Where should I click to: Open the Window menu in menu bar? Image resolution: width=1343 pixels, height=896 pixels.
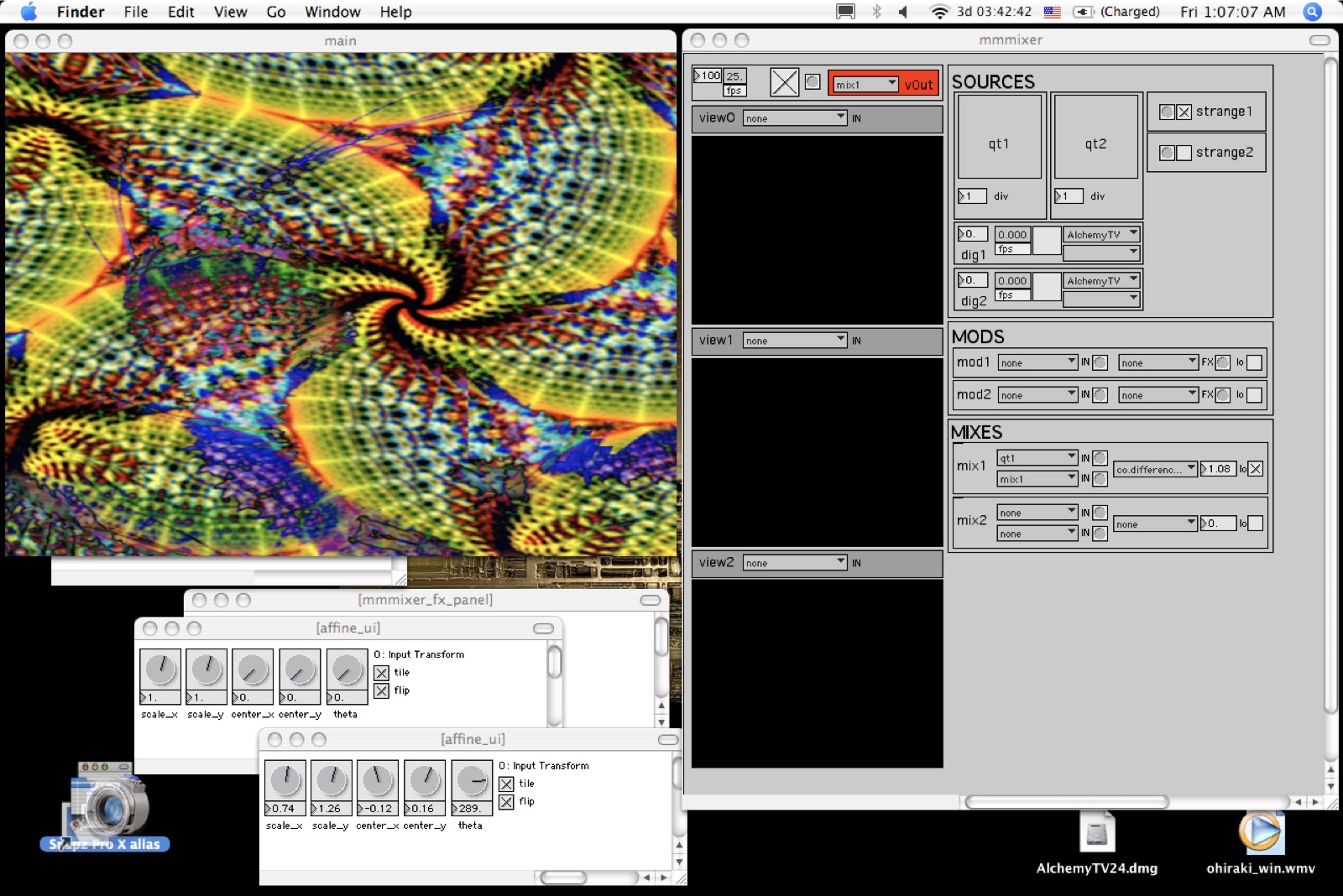point(332,12)
